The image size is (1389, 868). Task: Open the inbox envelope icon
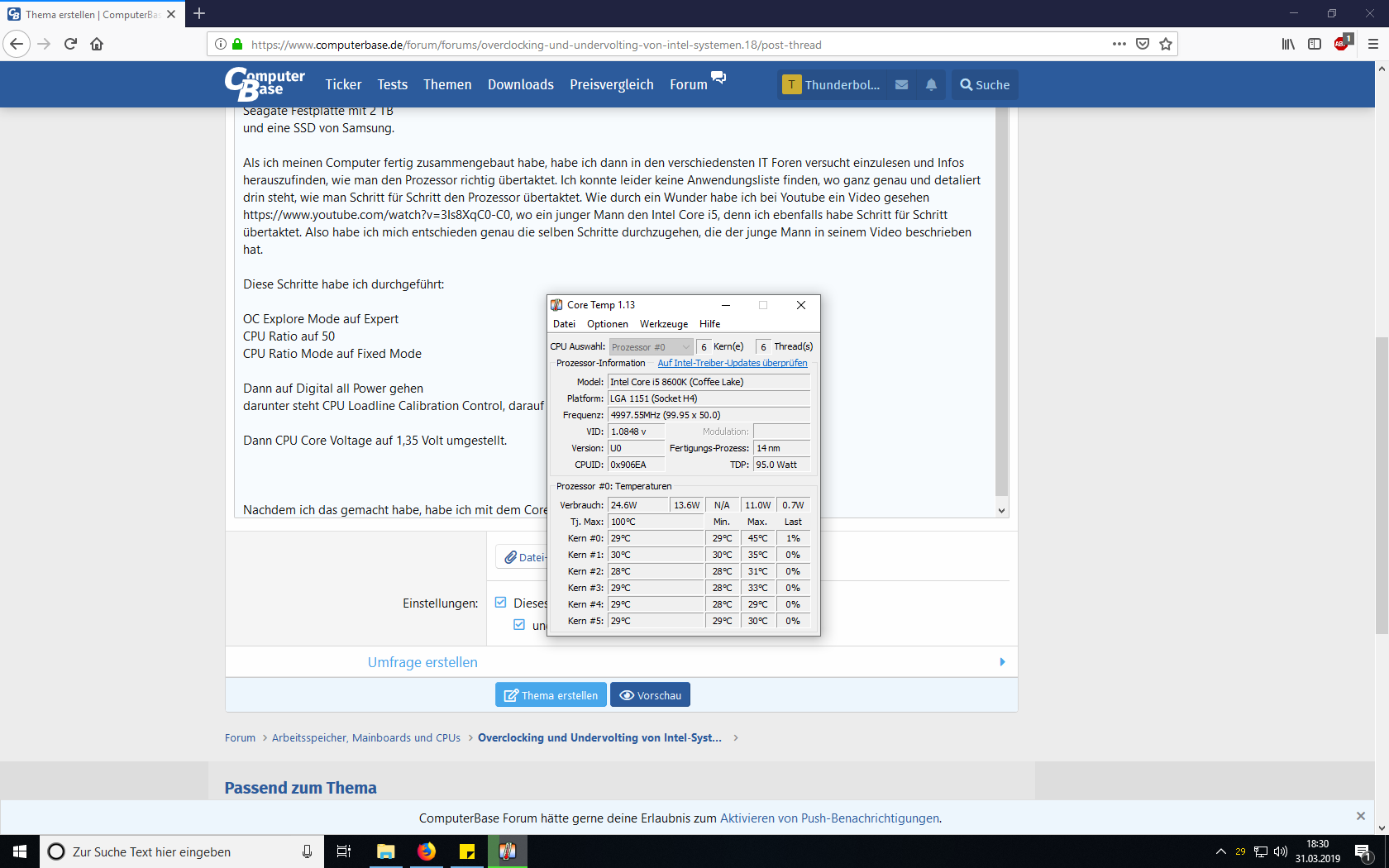(x=902, y=84)
